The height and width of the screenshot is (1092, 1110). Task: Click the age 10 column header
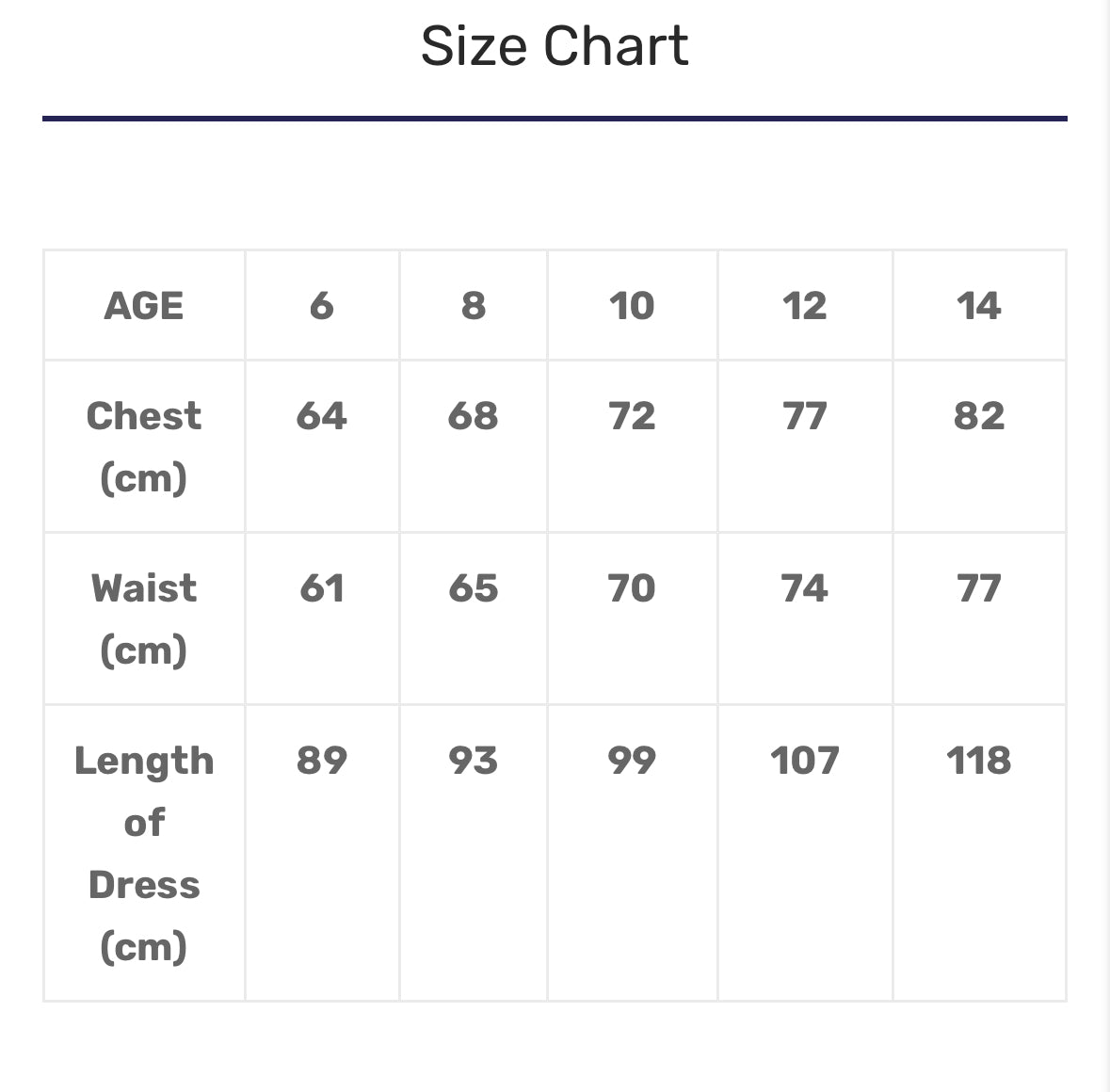(x=632, y=306)
